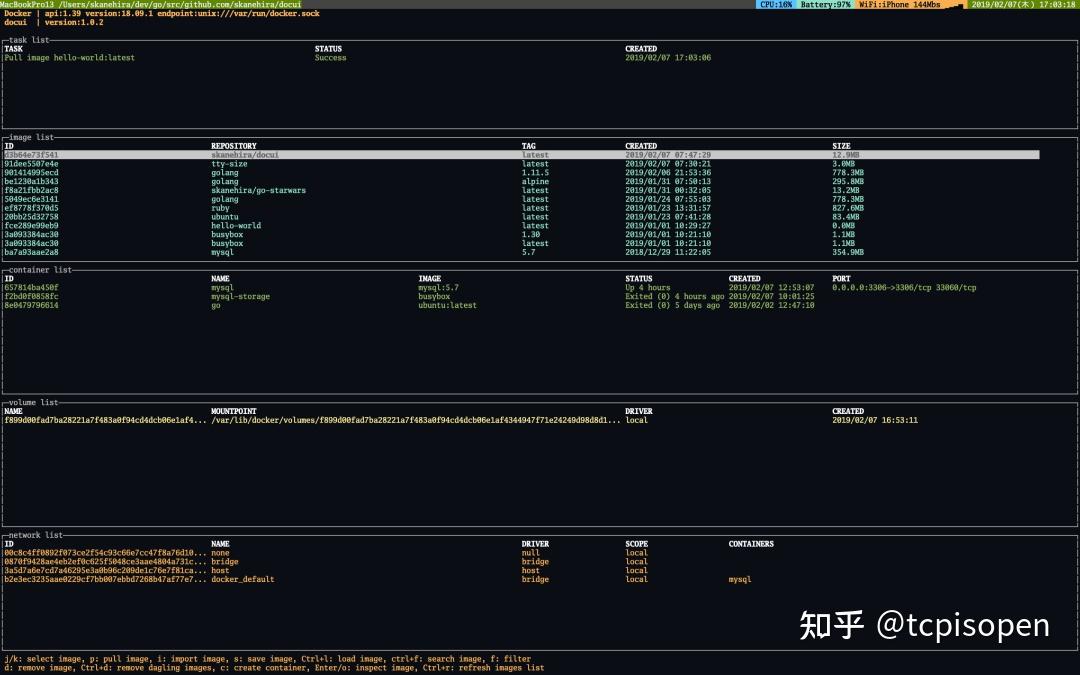This screenshot has width=1080, height=675.
Task: Select the mysql-storage container
Action: pos(240,296)
